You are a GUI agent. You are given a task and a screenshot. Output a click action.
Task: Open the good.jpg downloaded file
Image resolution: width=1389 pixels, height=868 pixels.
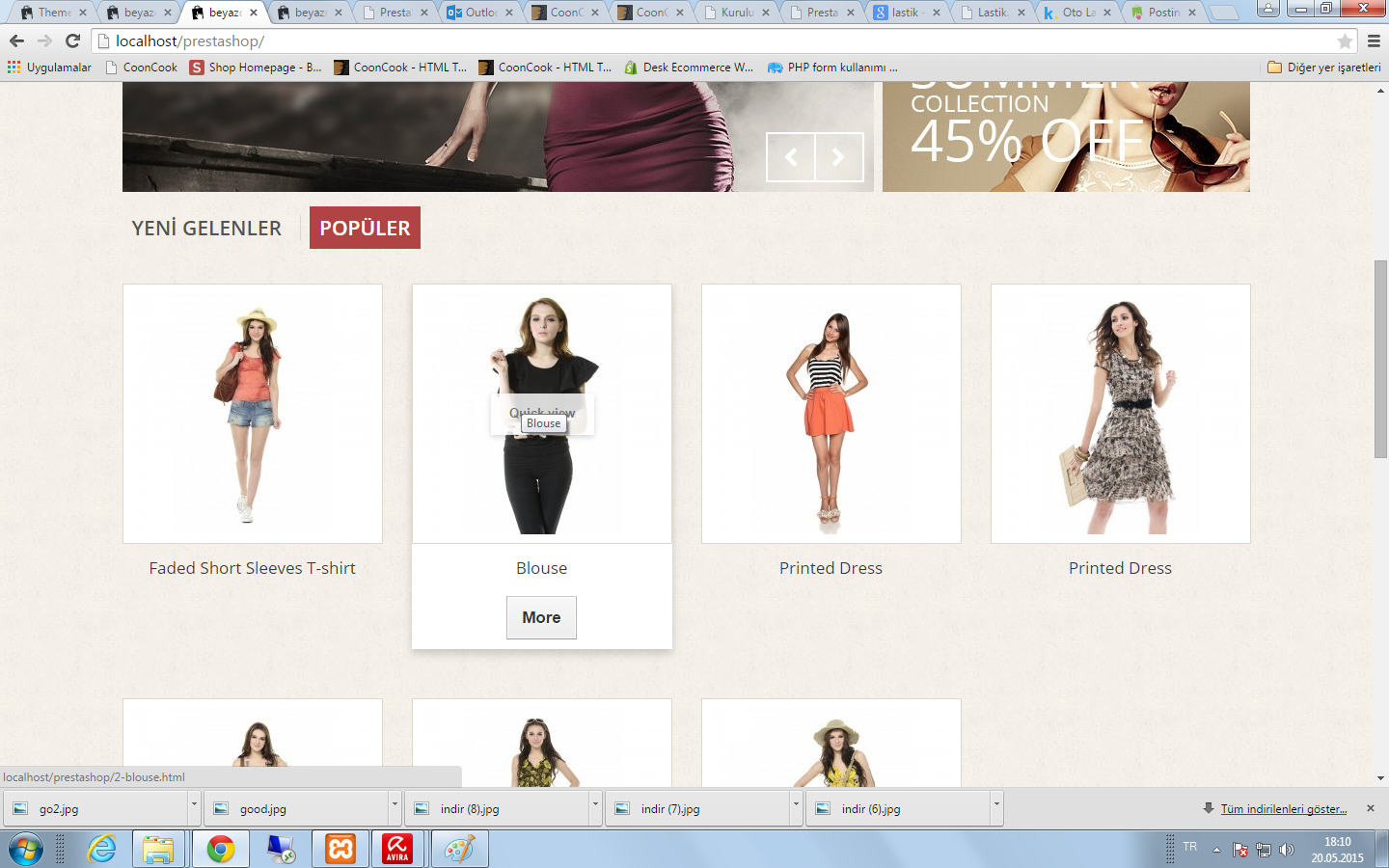tap(297, 808)
